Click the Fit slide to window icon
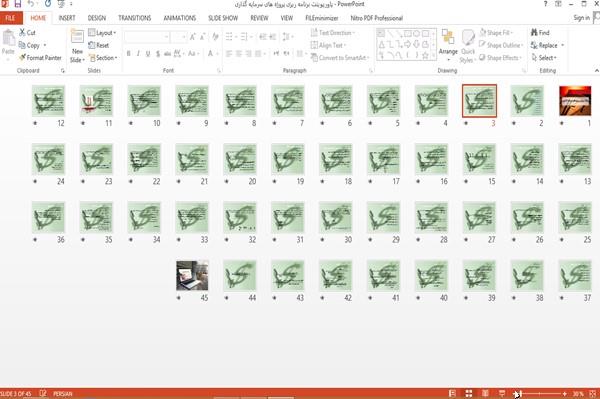The image size is (600, 399). pyautogui.click(x=593, y=394)
